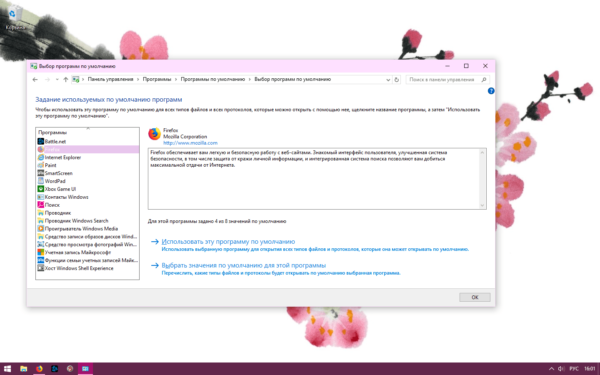Open help with the blue question icon
Screen dimensions: 600x375
coord(491,91)
